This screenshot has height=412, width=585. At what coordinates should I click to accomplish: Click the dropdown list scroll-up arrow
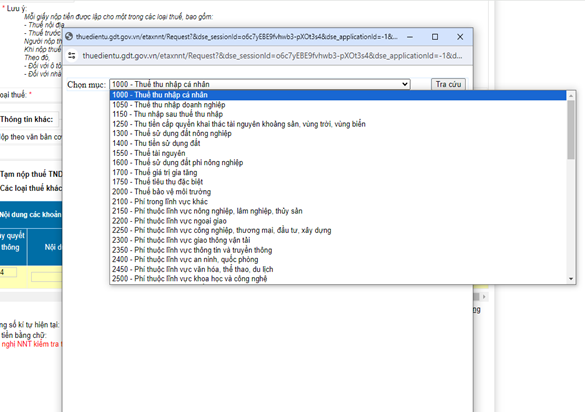click(571, 96)
